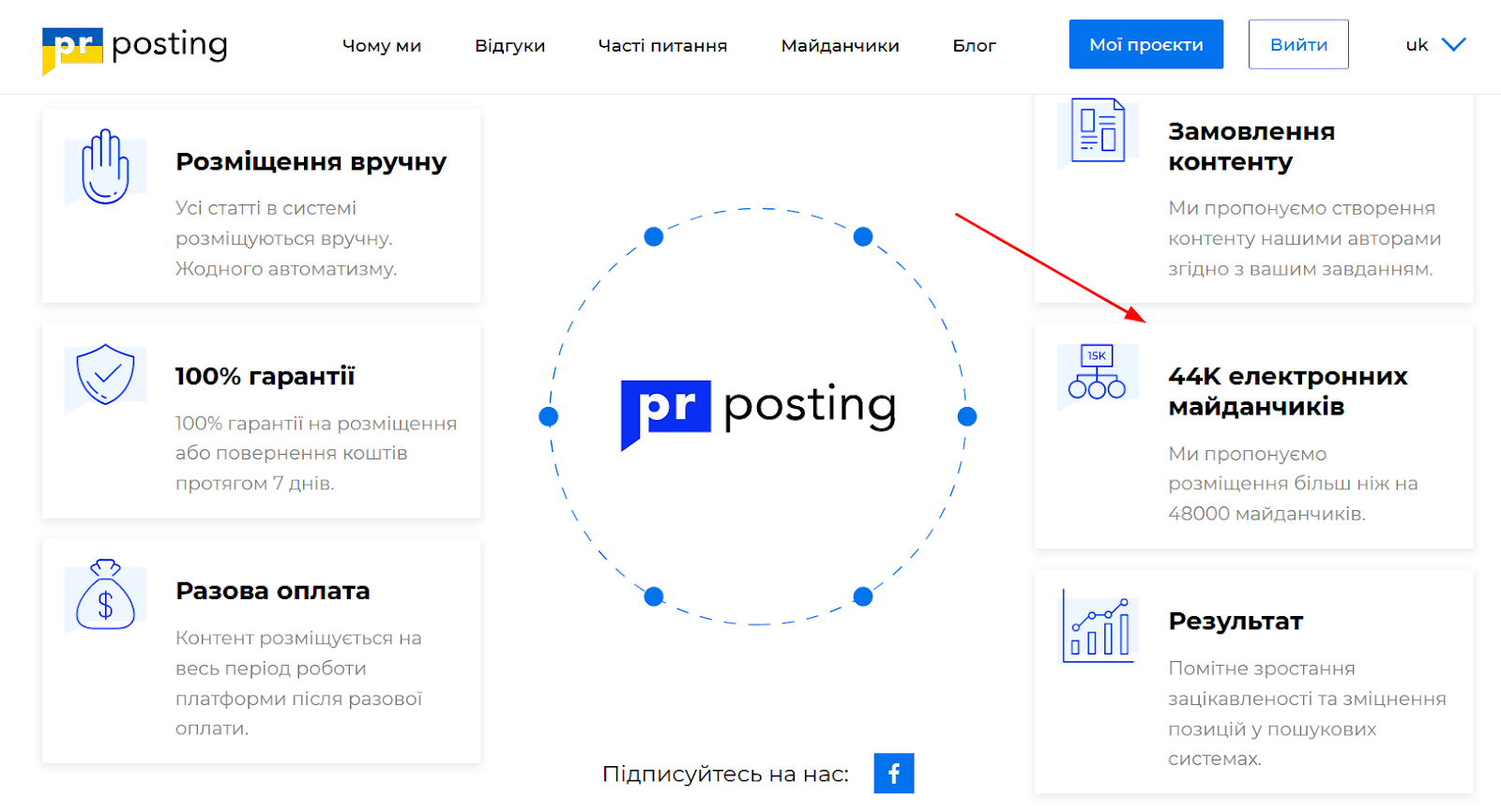Click the text about 48000 майданчиків
This screenshot has height=812, width=1501.
point(1293,484)
